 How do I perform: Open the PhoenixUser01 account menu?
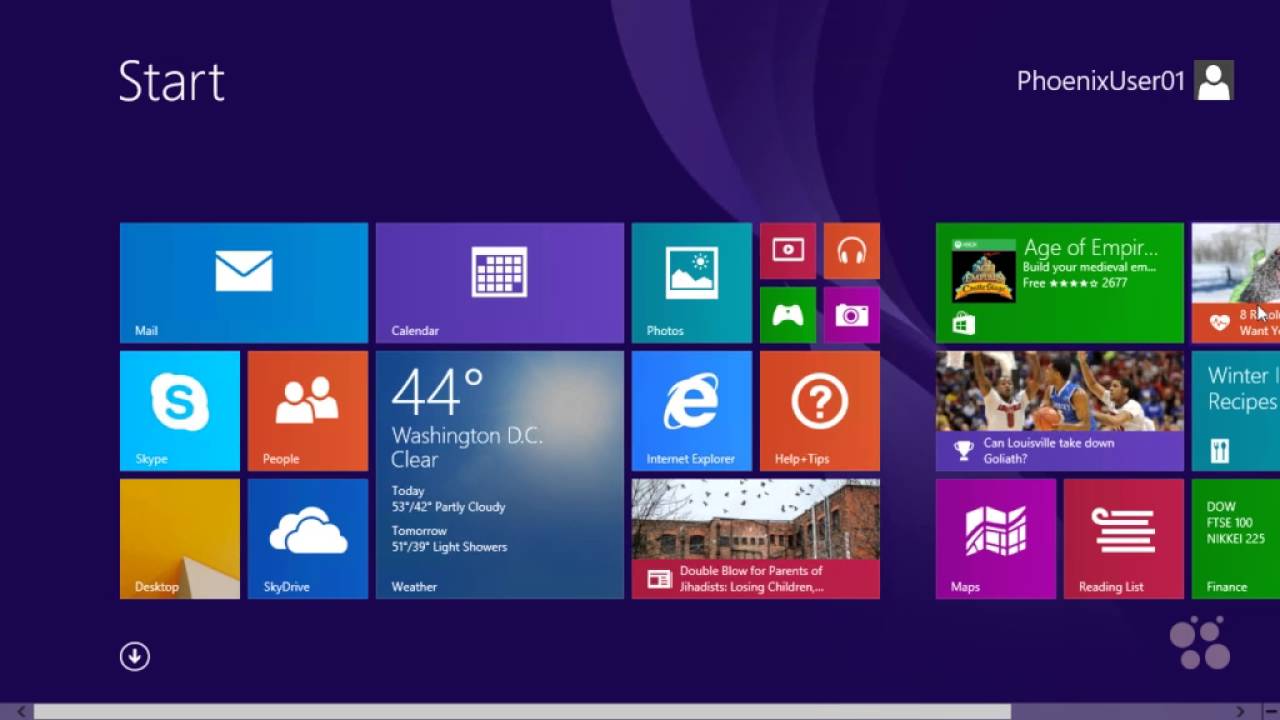pos(1125,81)
